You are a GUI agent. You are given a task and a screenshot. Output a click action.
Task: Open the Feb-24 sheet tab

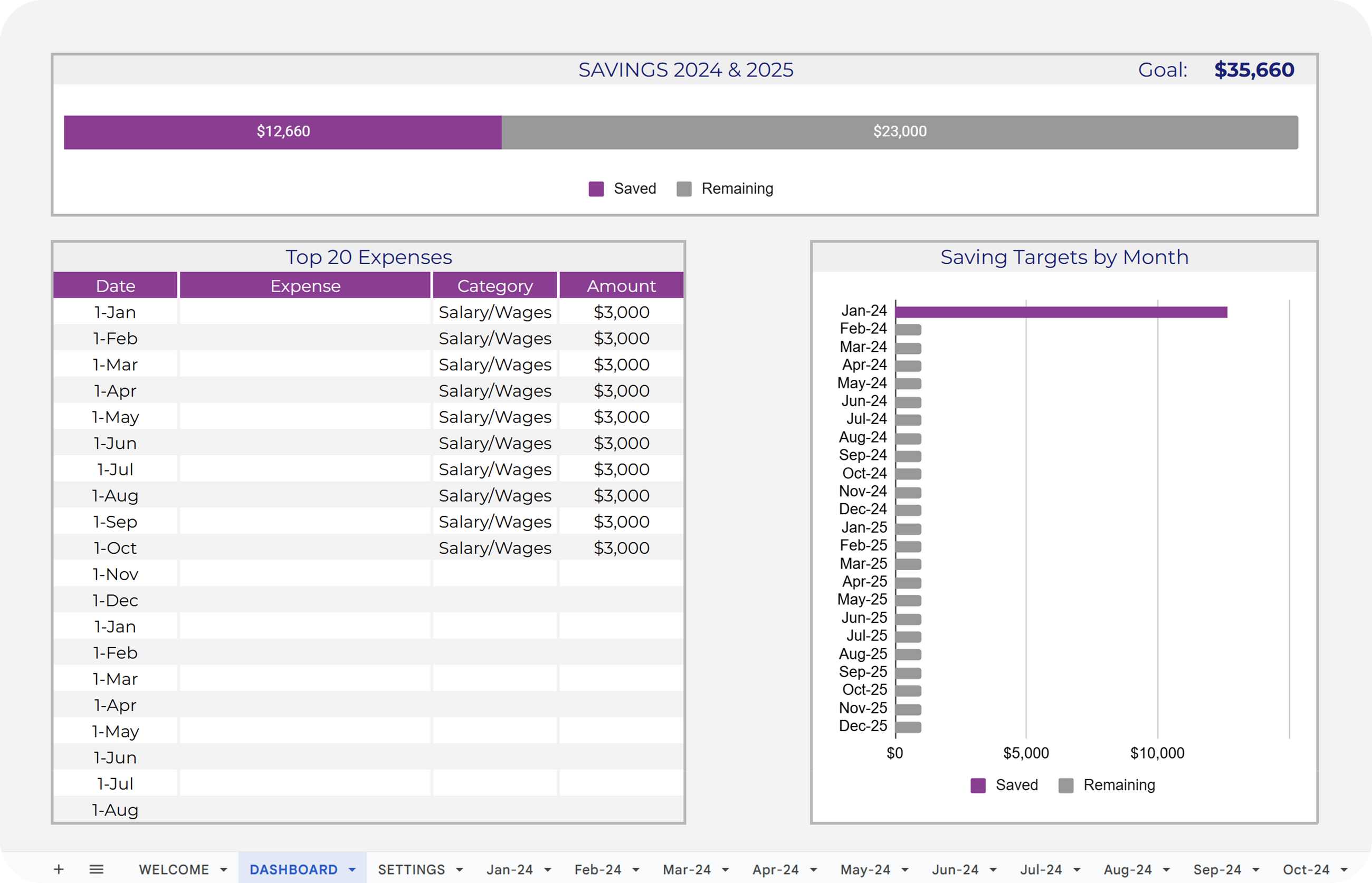coord(598,870)
